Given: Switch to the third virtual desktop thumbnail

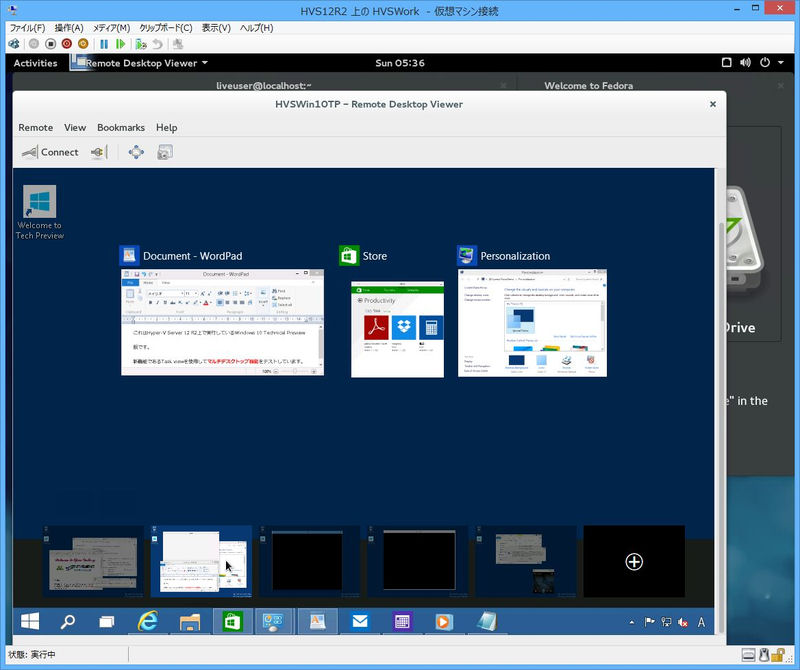Looking at the screenshot, I should (x=309, y=561).
